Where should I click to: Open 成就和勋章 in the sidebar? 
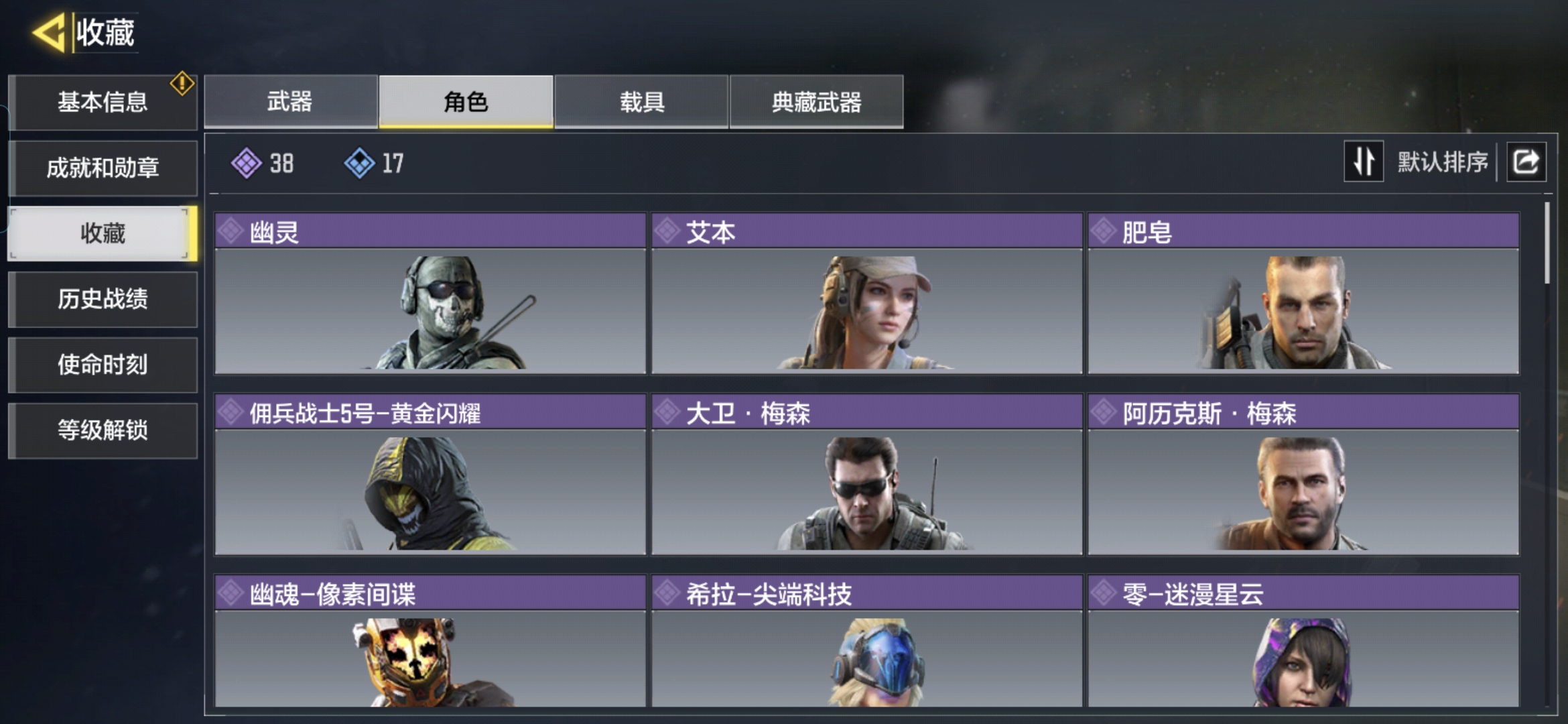point(103,168)
